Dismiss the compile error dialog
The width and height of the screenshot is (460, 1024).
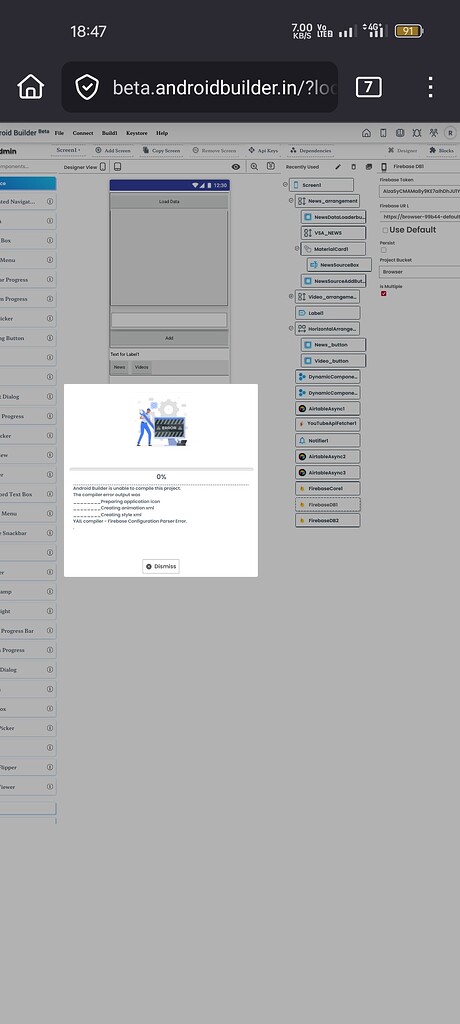[x=161, y=566]
